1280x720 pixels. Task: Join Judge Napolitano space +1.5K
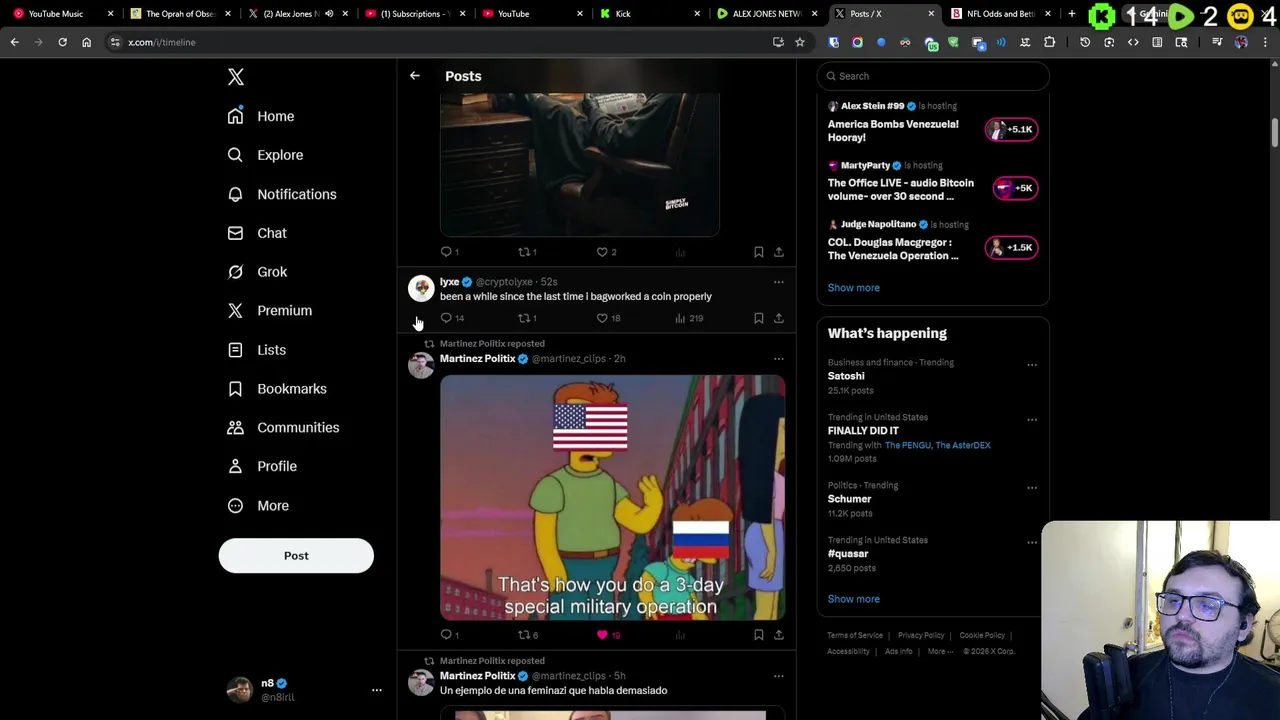pyautogui.click(x=1011, y=248)
